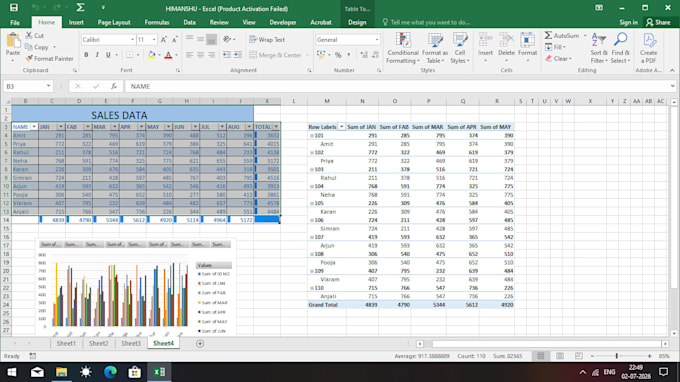Add a new sheet with plus button
680x382 pixels.
point(200,343)
